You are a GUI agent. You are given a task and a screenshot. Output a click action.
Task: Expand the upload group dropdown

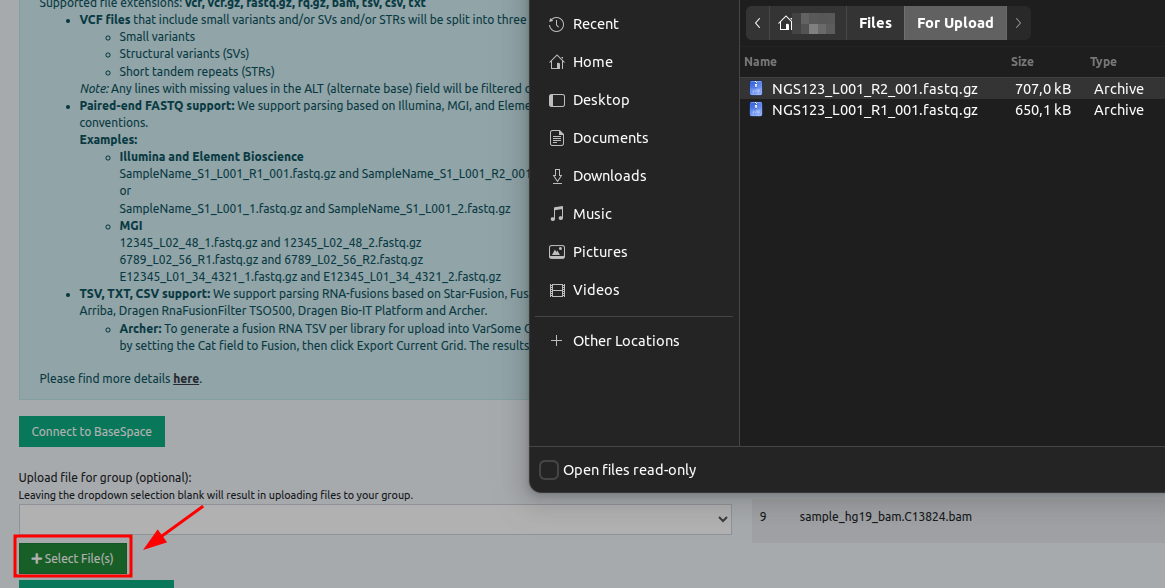click(x=375, y=519)
